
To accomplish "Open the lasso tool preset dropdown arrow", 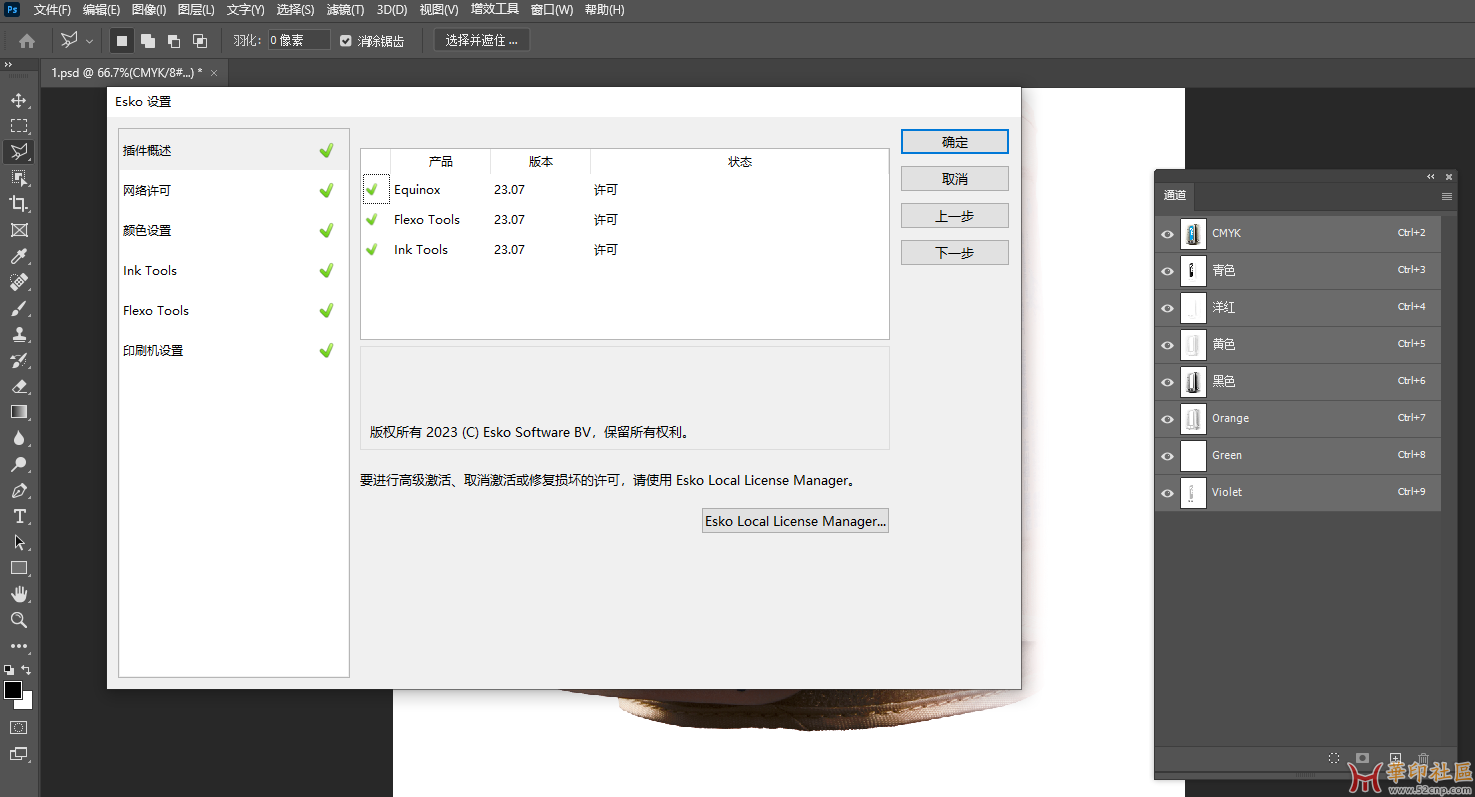I will pos(90,41).
